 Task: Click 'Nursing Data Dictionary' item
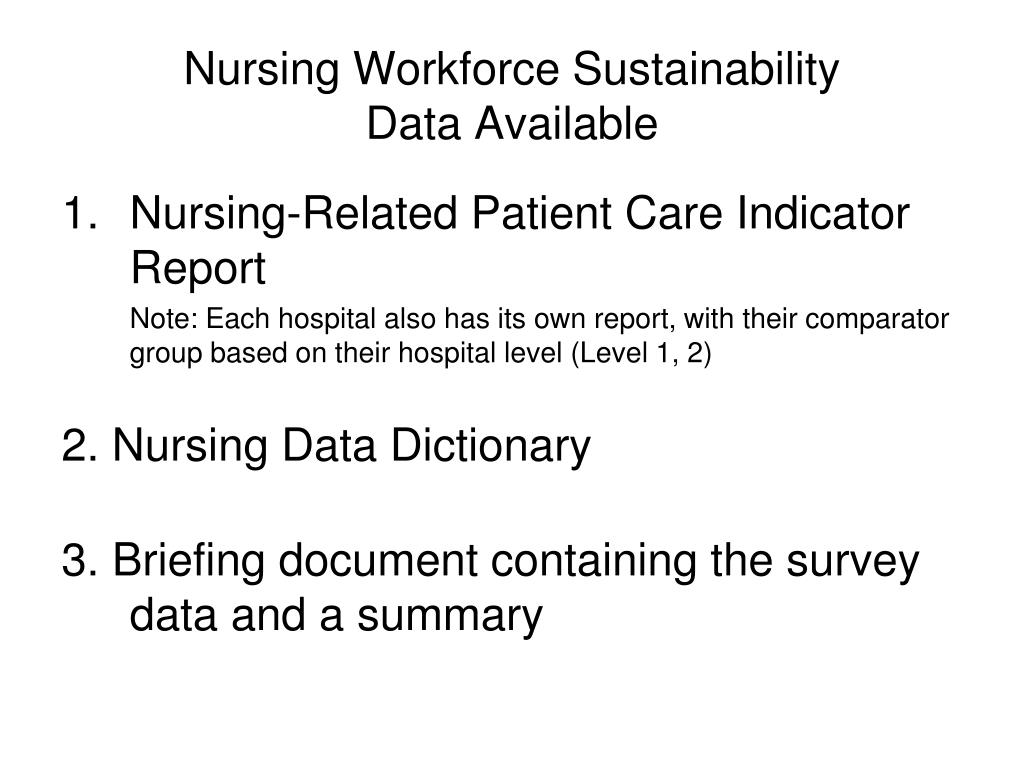click(351, 448)
